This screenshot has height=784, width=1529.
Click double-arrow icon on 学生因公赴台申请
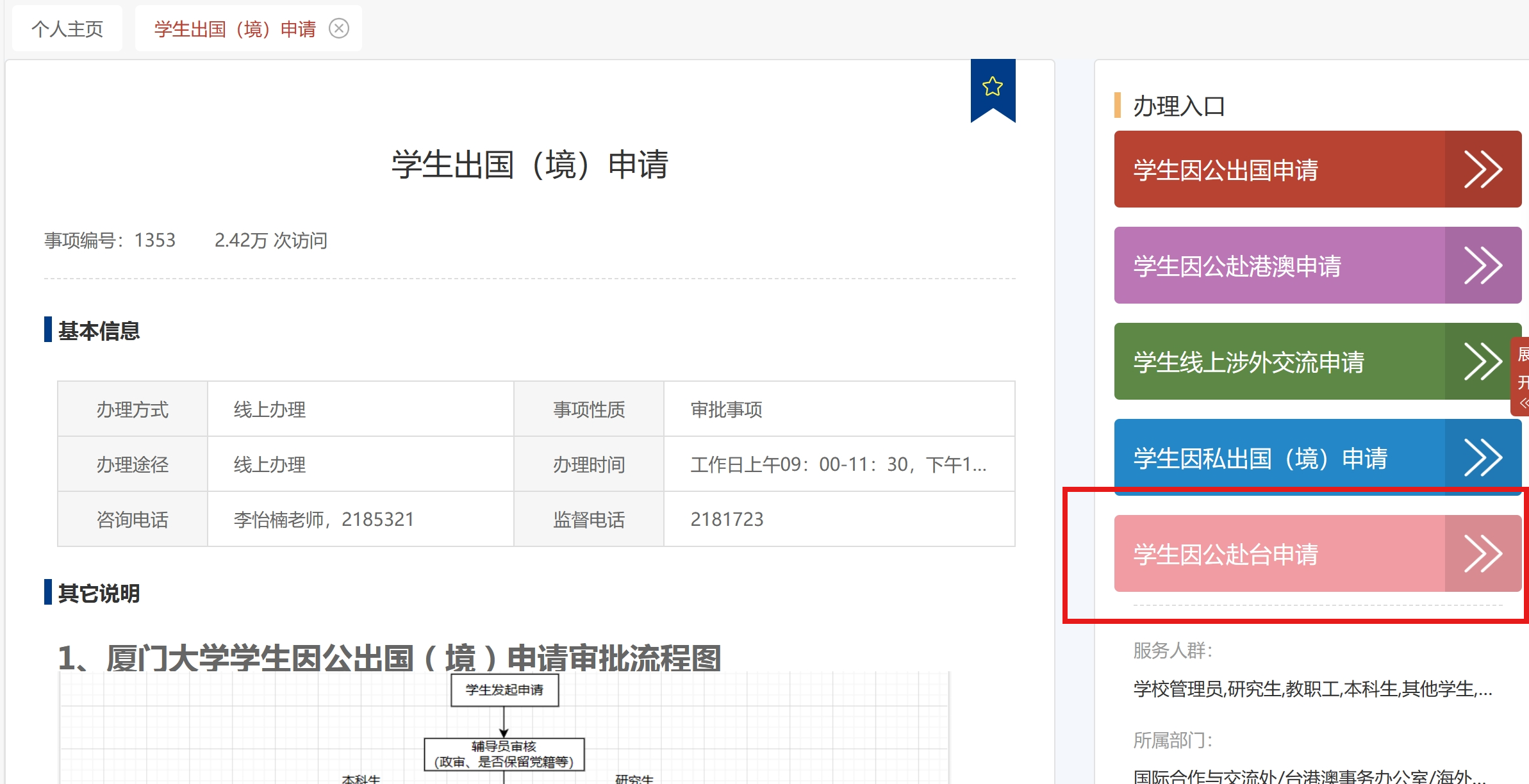[1482, 554]
